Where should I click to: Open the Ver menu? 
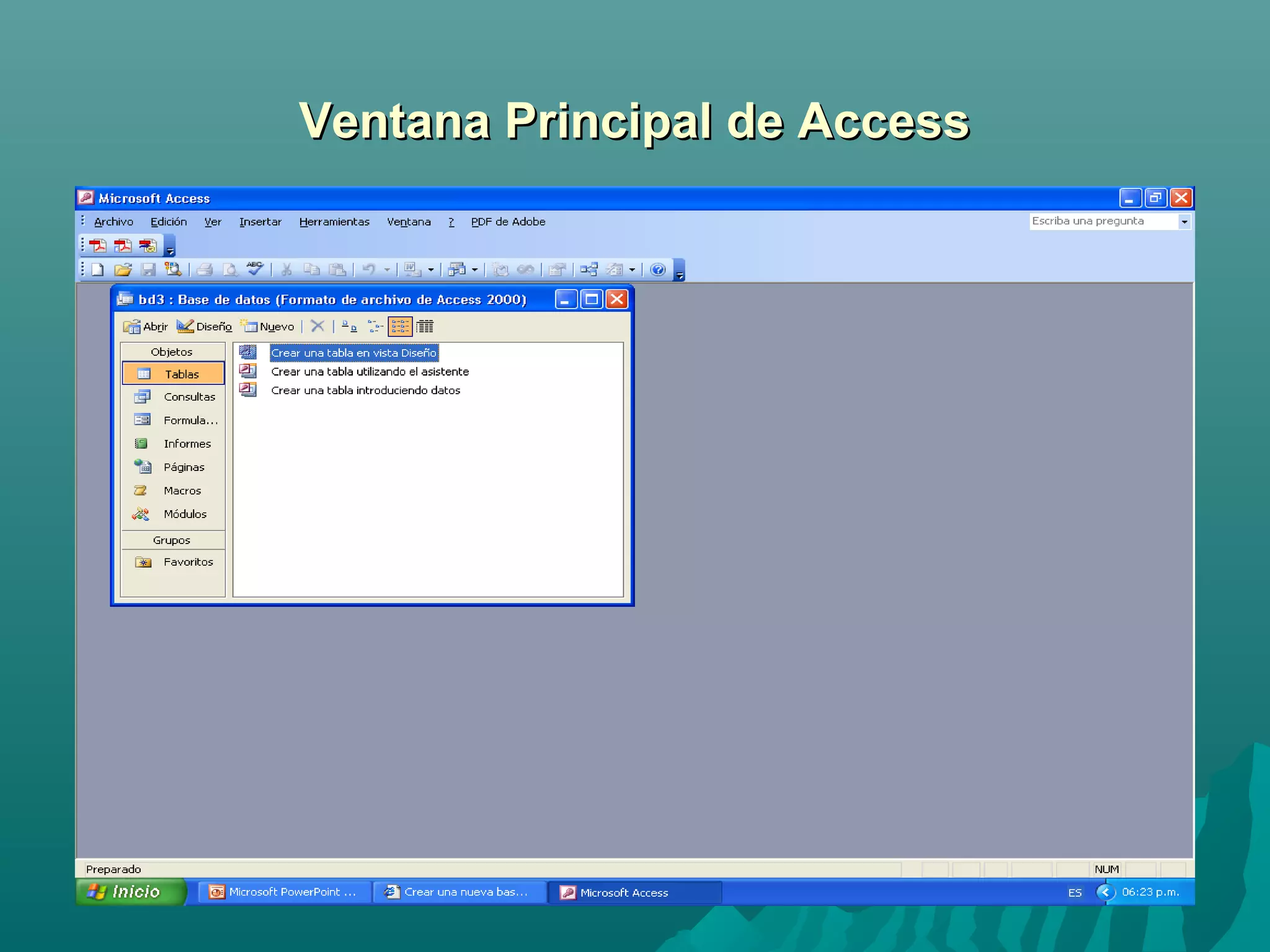tap(213, 222)
